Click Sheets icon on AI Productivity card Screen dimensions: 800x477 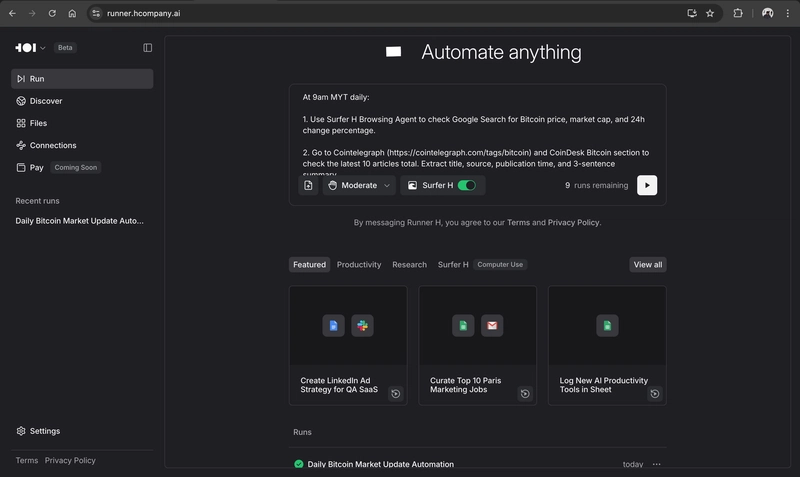[607, 325]
